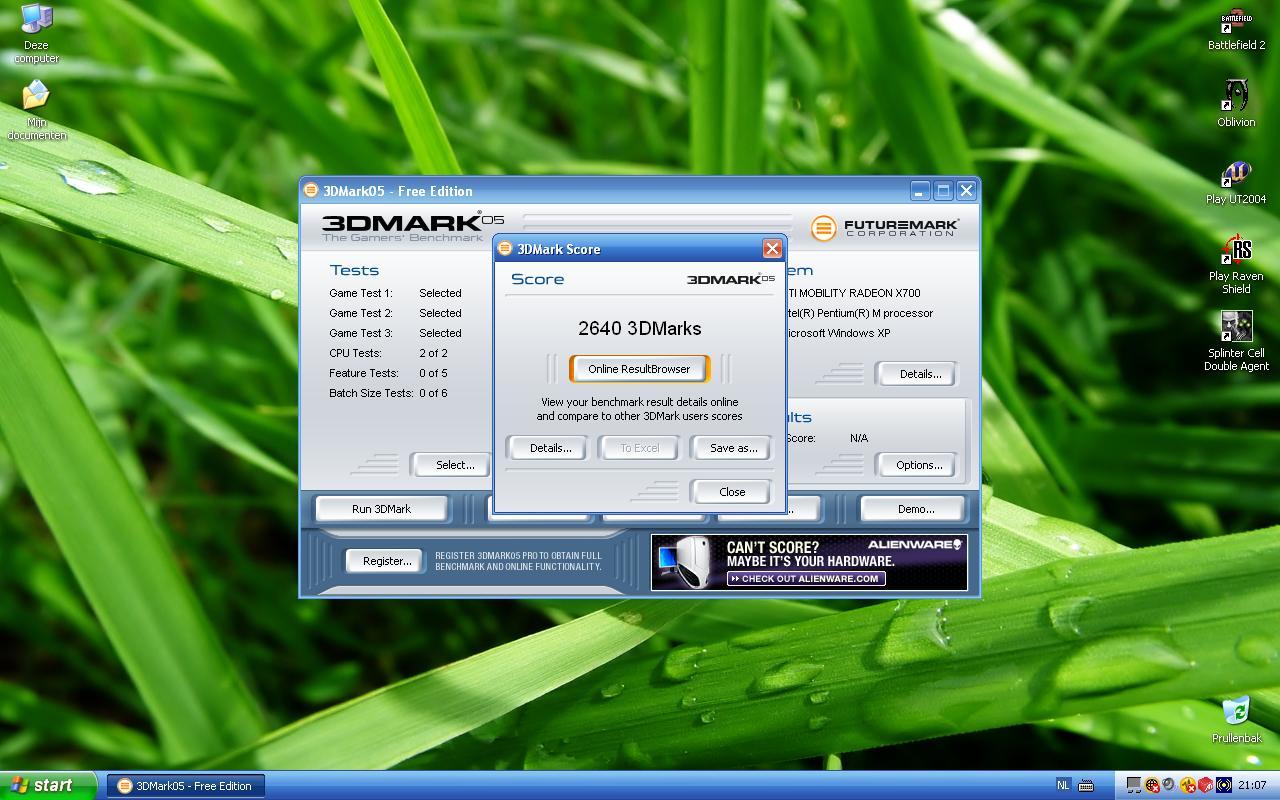Click the 3DMark Score dialog title icon
Viewport: 1280px width, 800px height.
pos(505,248)
